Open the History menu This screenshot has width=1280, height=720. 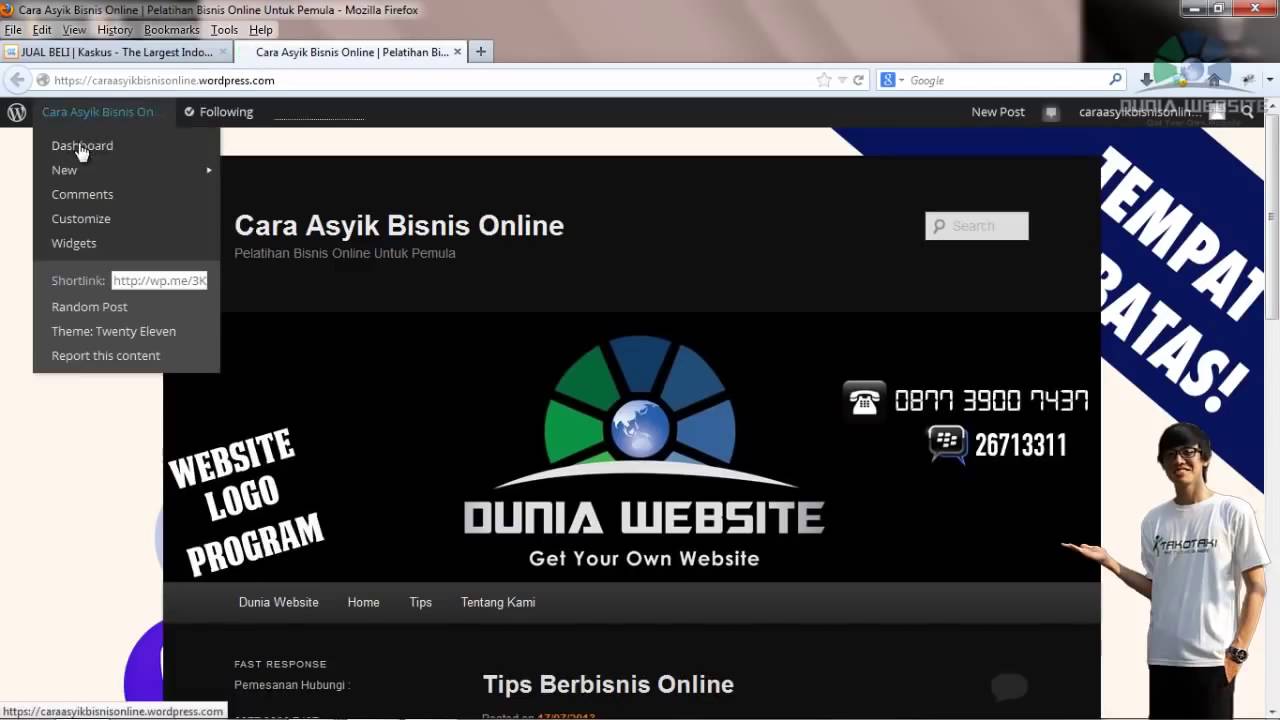pos(115,30)
